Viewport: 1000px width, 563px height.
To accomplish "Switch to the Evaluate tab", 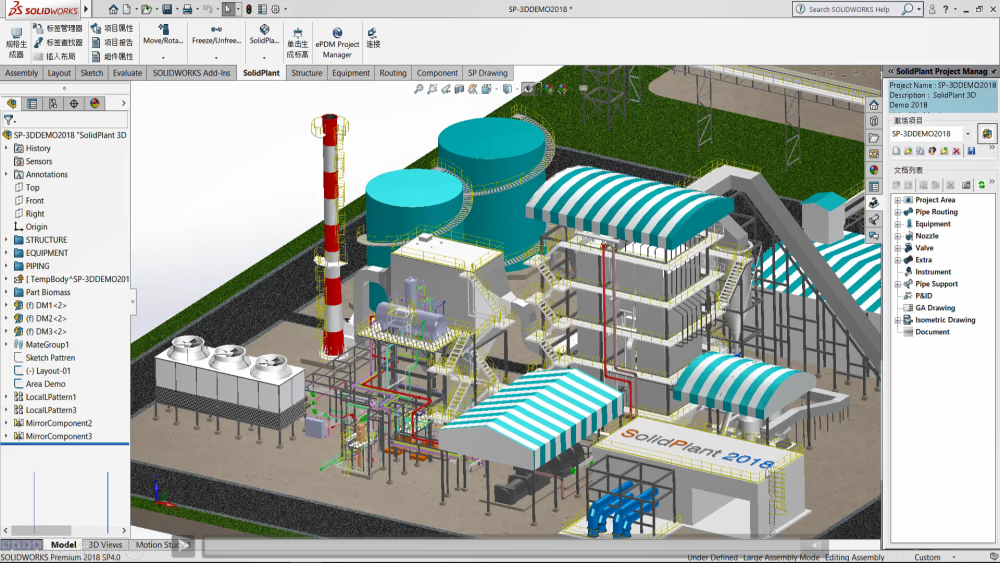I will tap(128, 73).
